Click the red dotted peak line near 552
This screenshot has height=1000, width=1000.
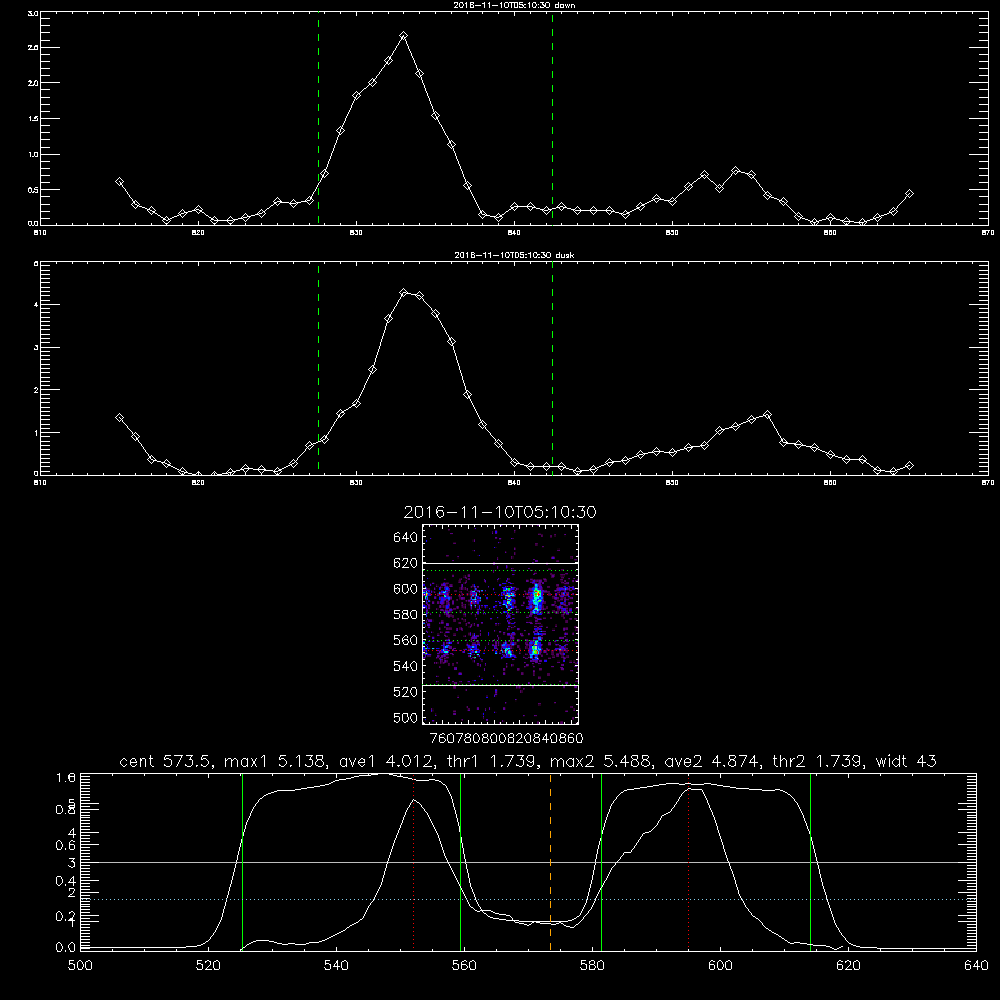click(414, 862)
